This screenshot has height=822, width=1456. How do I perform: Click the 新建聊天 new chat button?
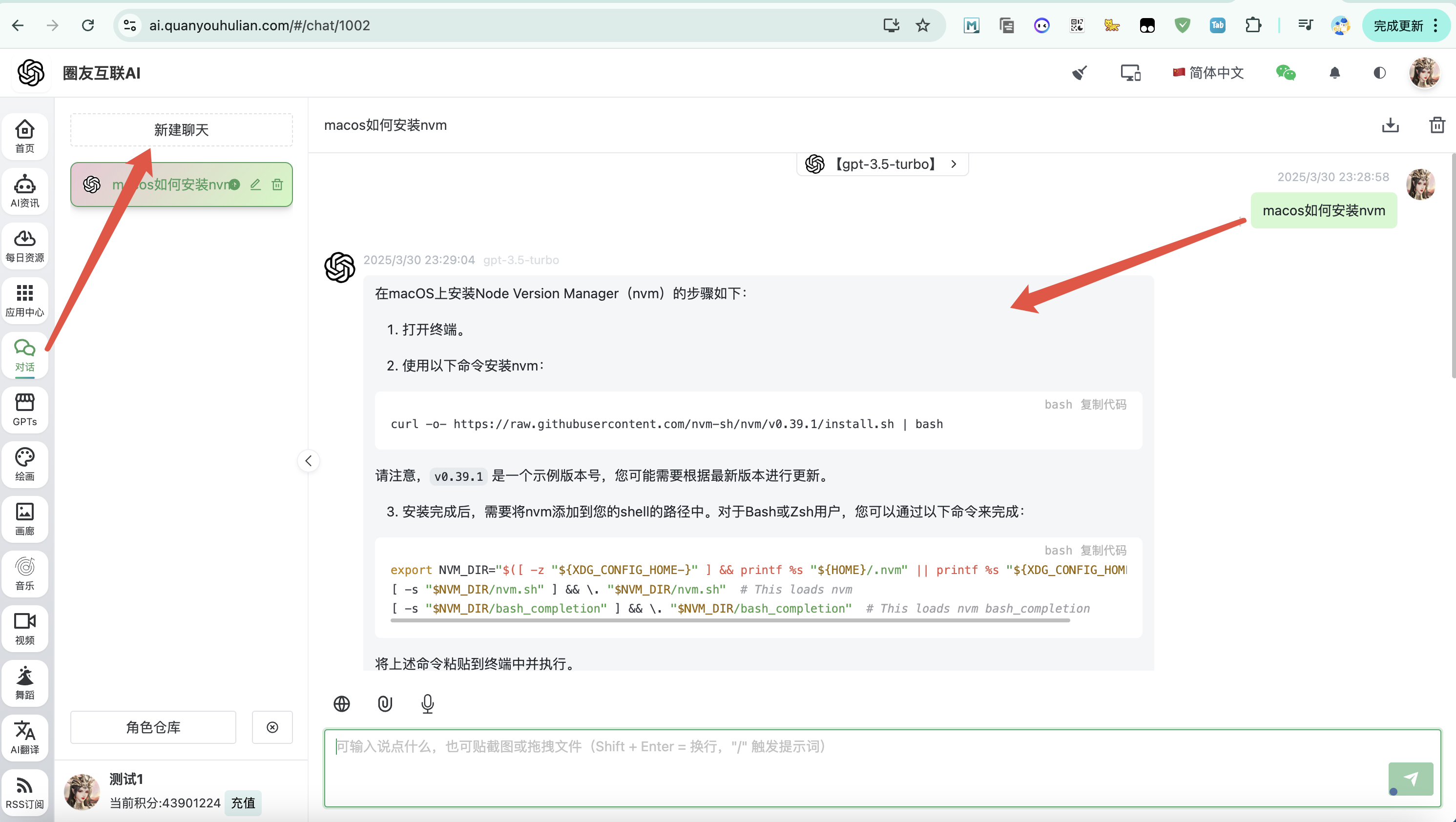click(x=182, y=130)
